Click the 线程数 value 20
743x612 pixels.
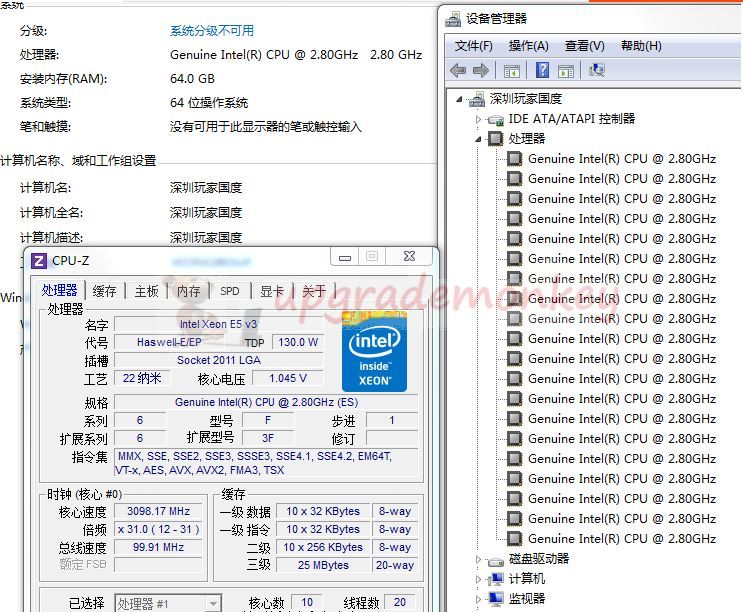(400, 602)
